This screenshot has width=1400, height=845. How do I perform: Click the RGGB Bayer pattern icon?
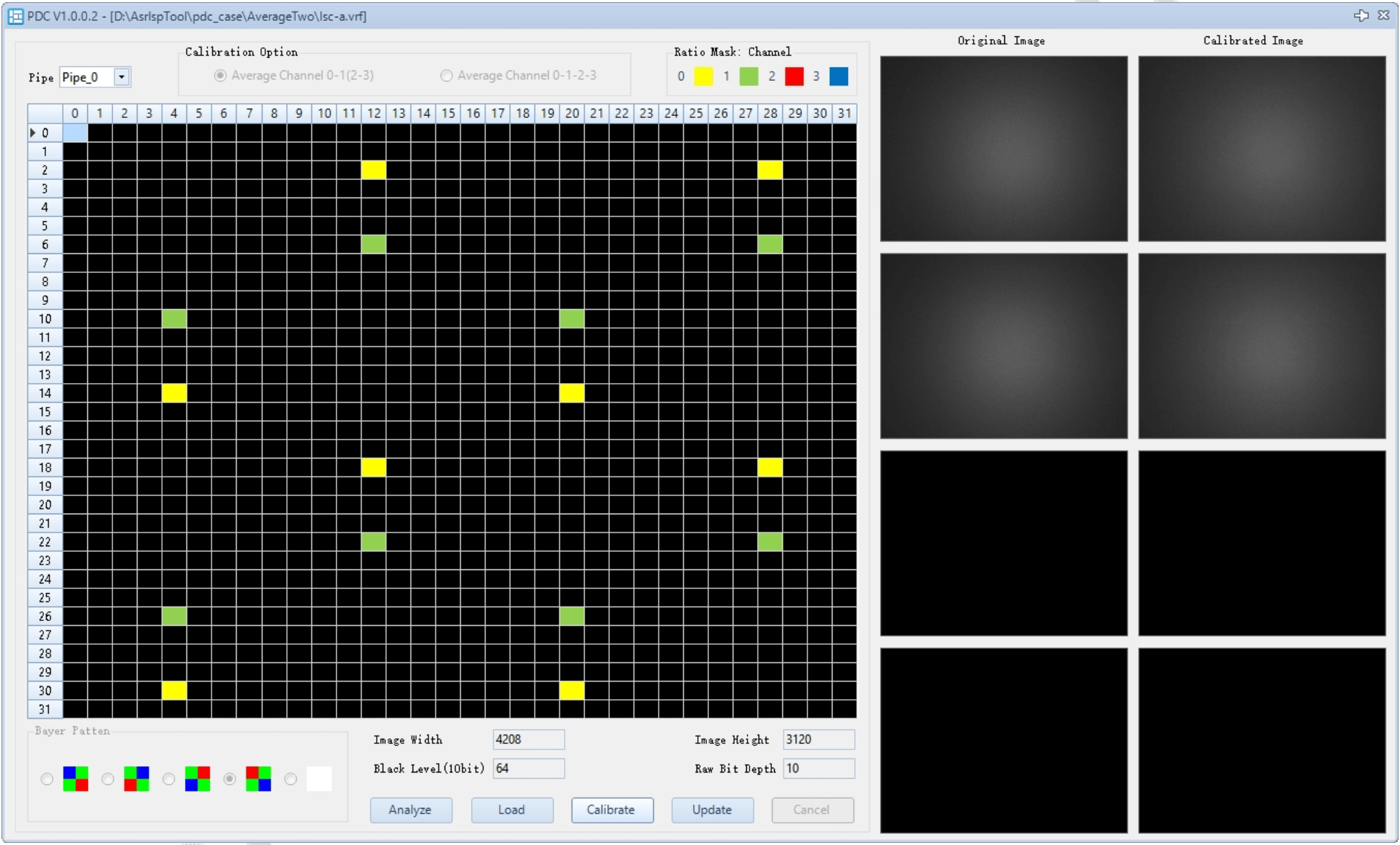point(258,779)
